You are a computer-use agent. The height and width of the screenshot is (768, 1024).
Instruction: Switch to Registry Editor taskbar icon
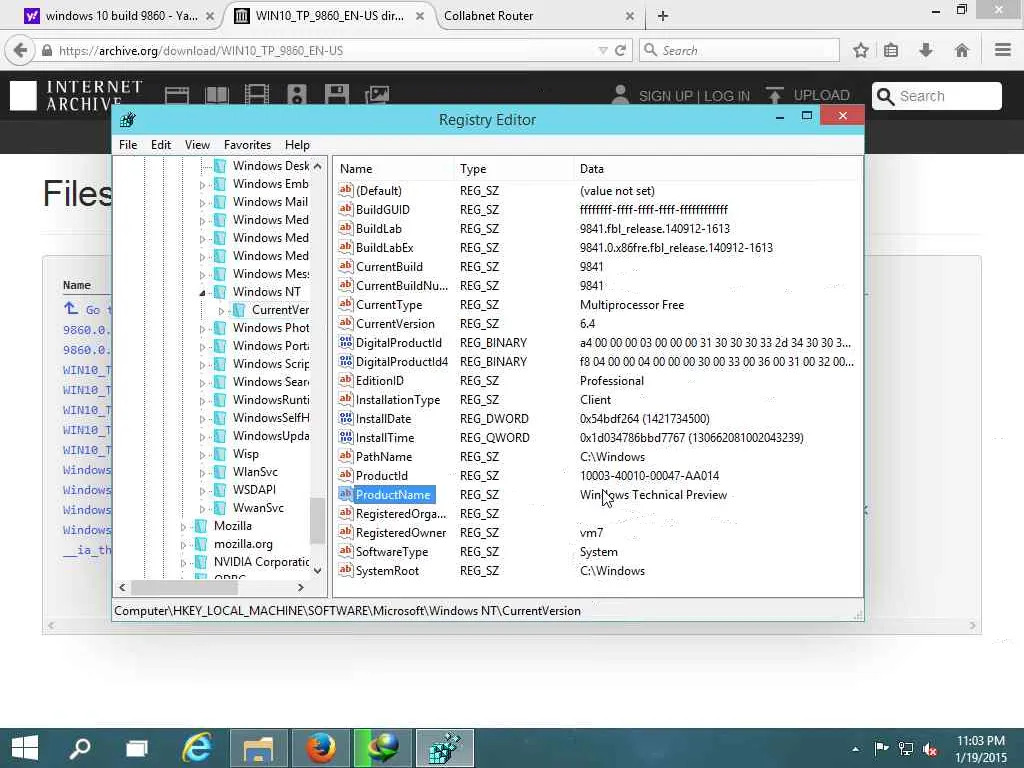coord(445,748)
